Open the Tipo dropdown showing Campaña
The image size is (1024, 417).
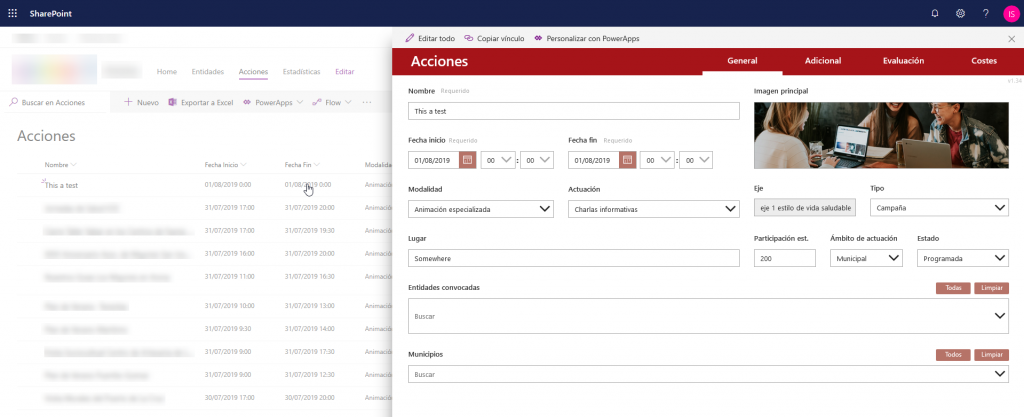click(x=937, y=208)
